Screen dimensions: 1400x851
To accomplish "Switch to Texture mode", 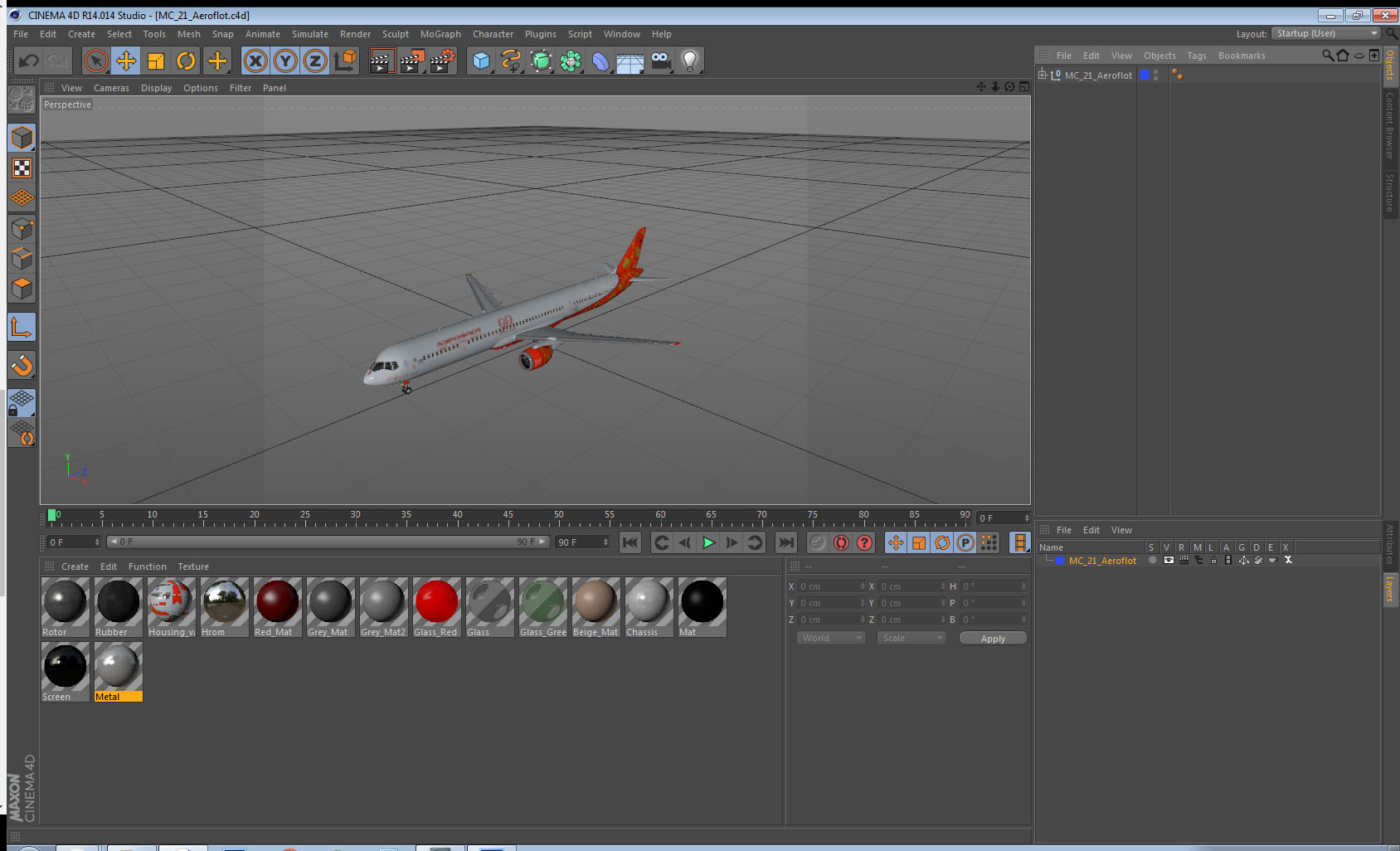I will [22, 168].
